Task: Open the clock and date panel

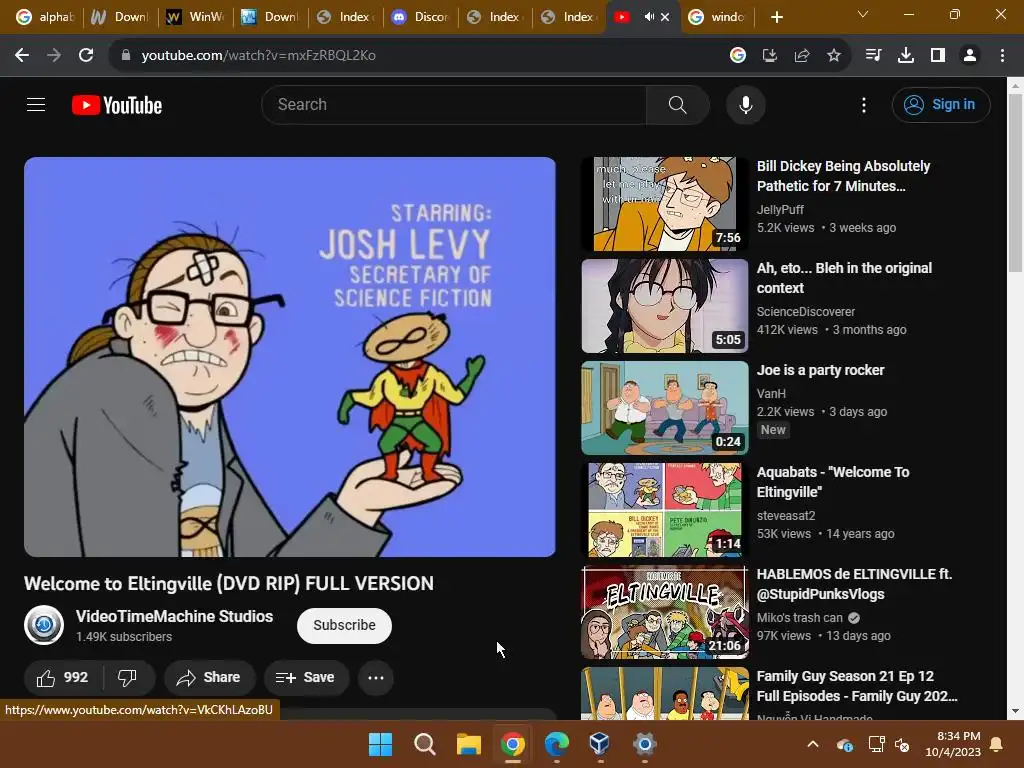Action: tap(953, 744)
